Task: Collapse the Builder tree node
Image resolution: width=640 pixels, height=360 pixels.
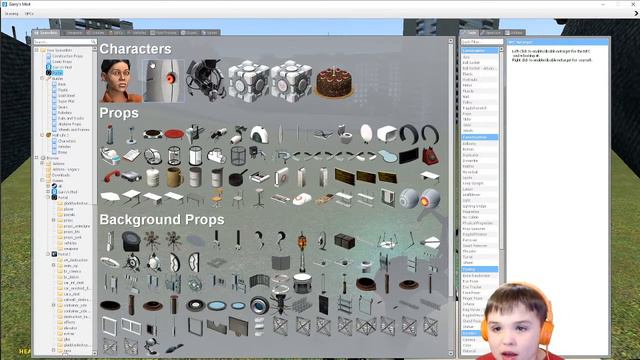Action: pyautogui.click(x=42, y=78)
